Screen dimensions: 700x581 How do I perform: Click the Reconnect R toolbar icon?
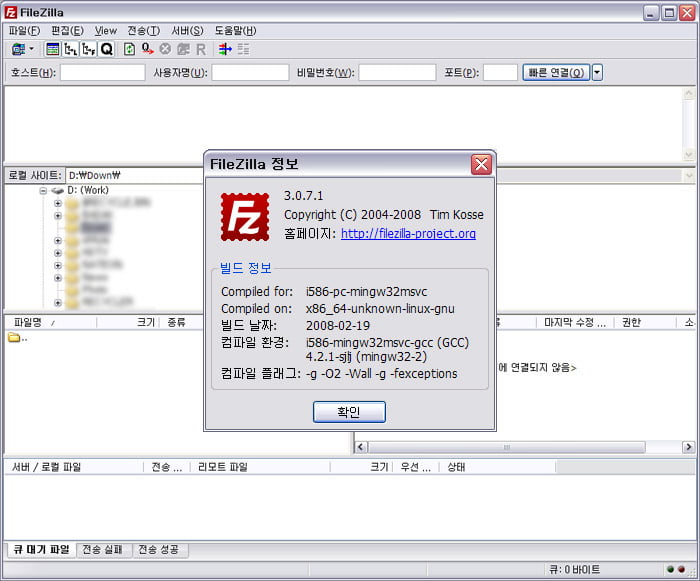(x=200, y=49)
